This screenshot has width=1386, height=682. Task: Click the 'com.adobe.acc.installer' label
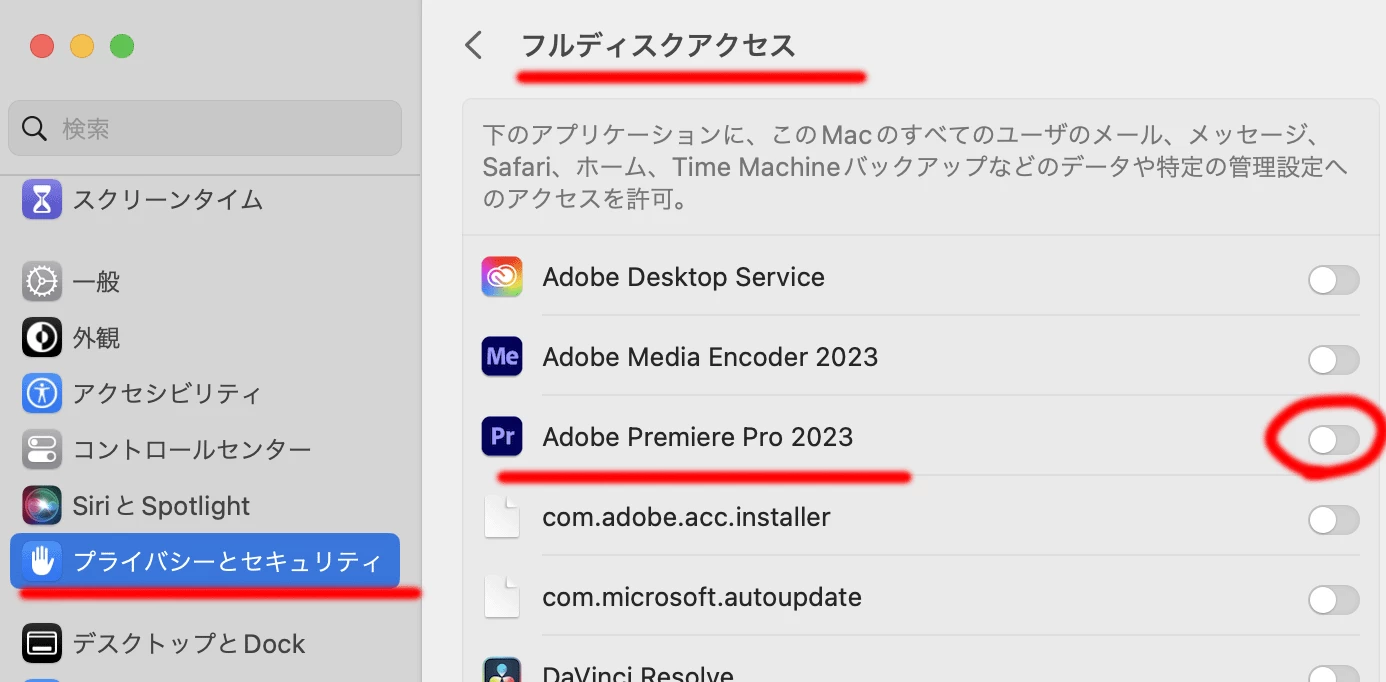(686, 517)
